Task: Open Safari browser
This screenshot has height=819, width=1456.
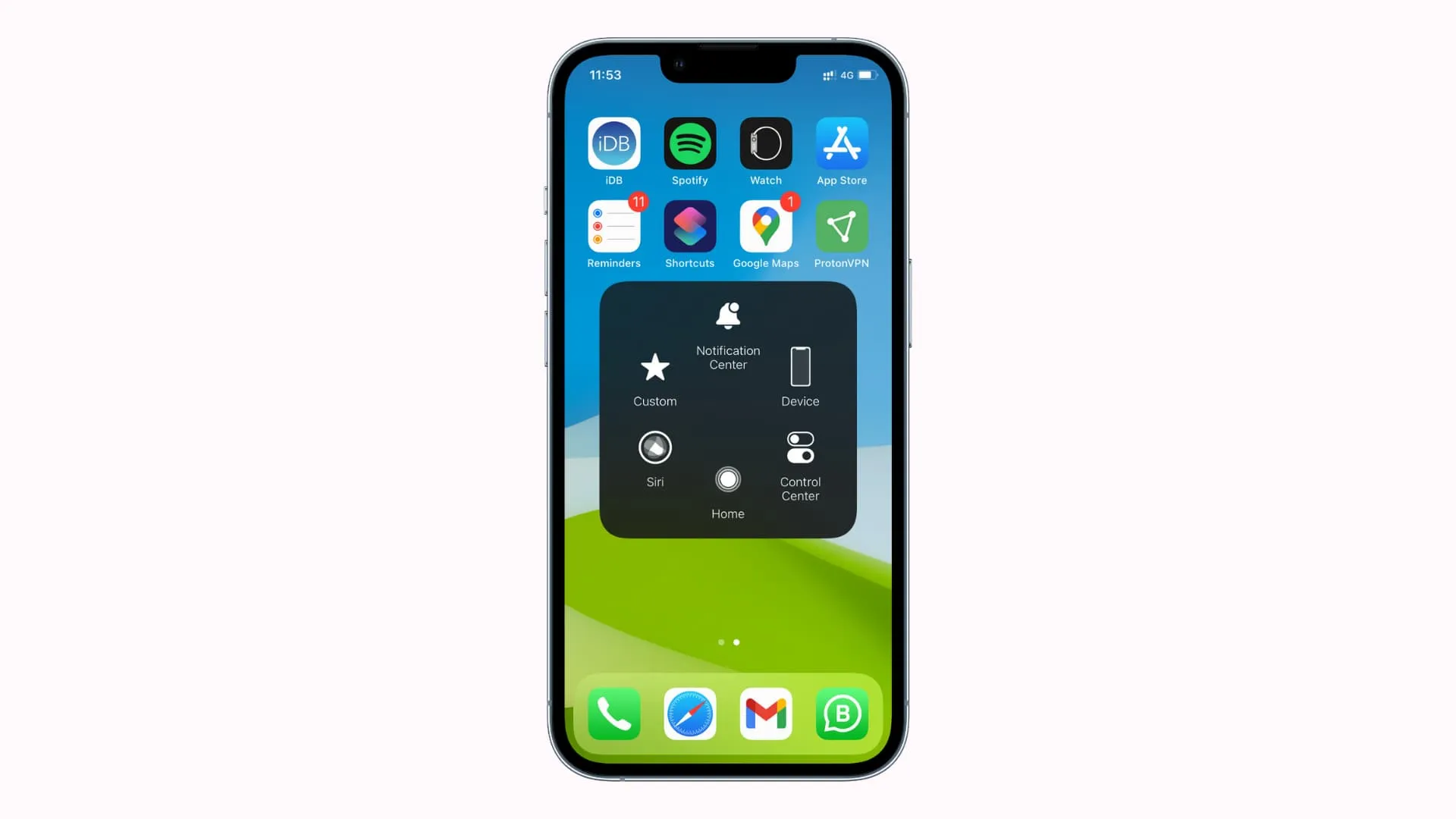Action: tap(690, 713)
